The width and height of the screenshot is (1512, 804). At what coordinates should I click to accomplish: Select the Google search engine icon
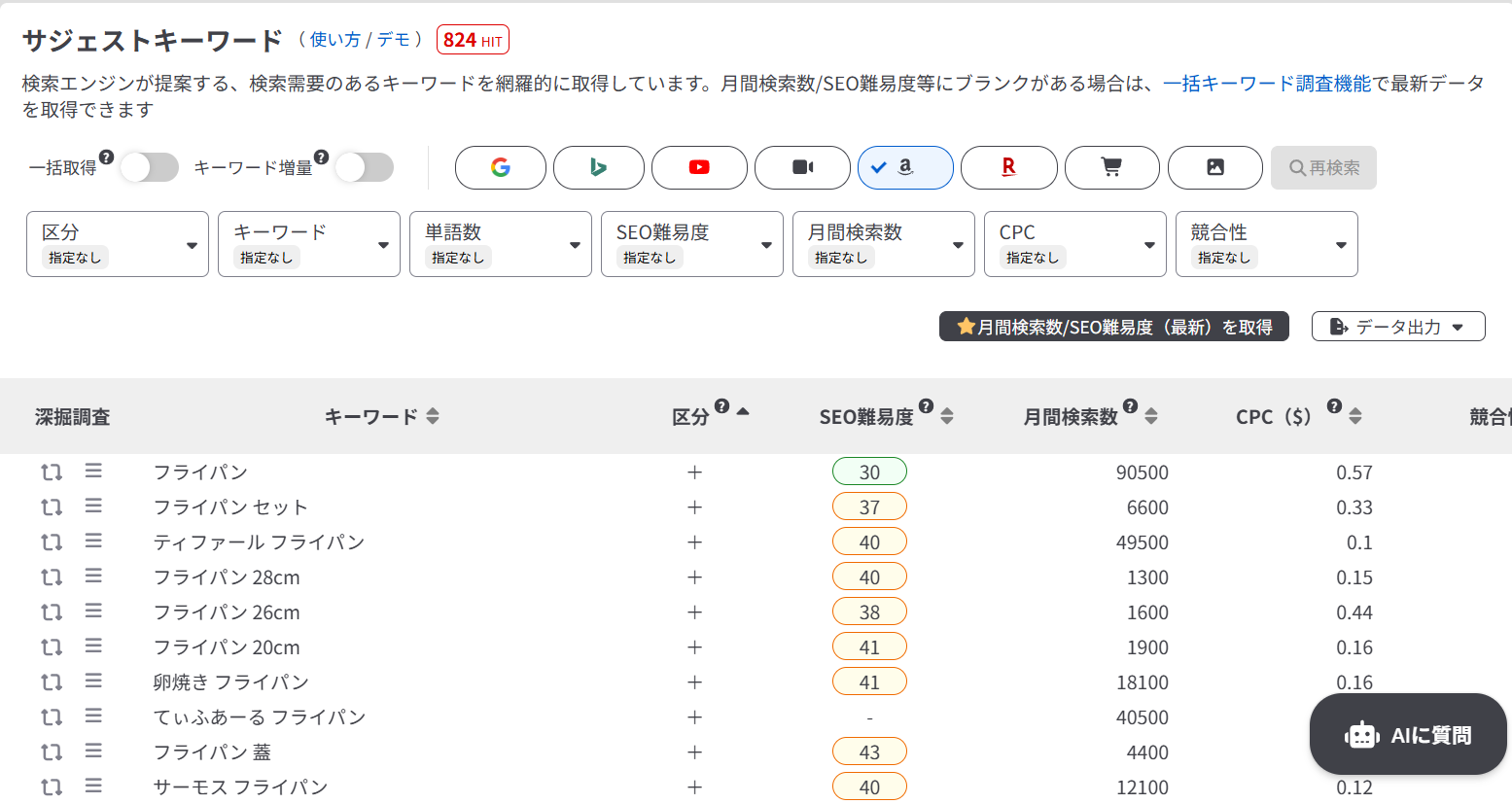pos(500,167)
